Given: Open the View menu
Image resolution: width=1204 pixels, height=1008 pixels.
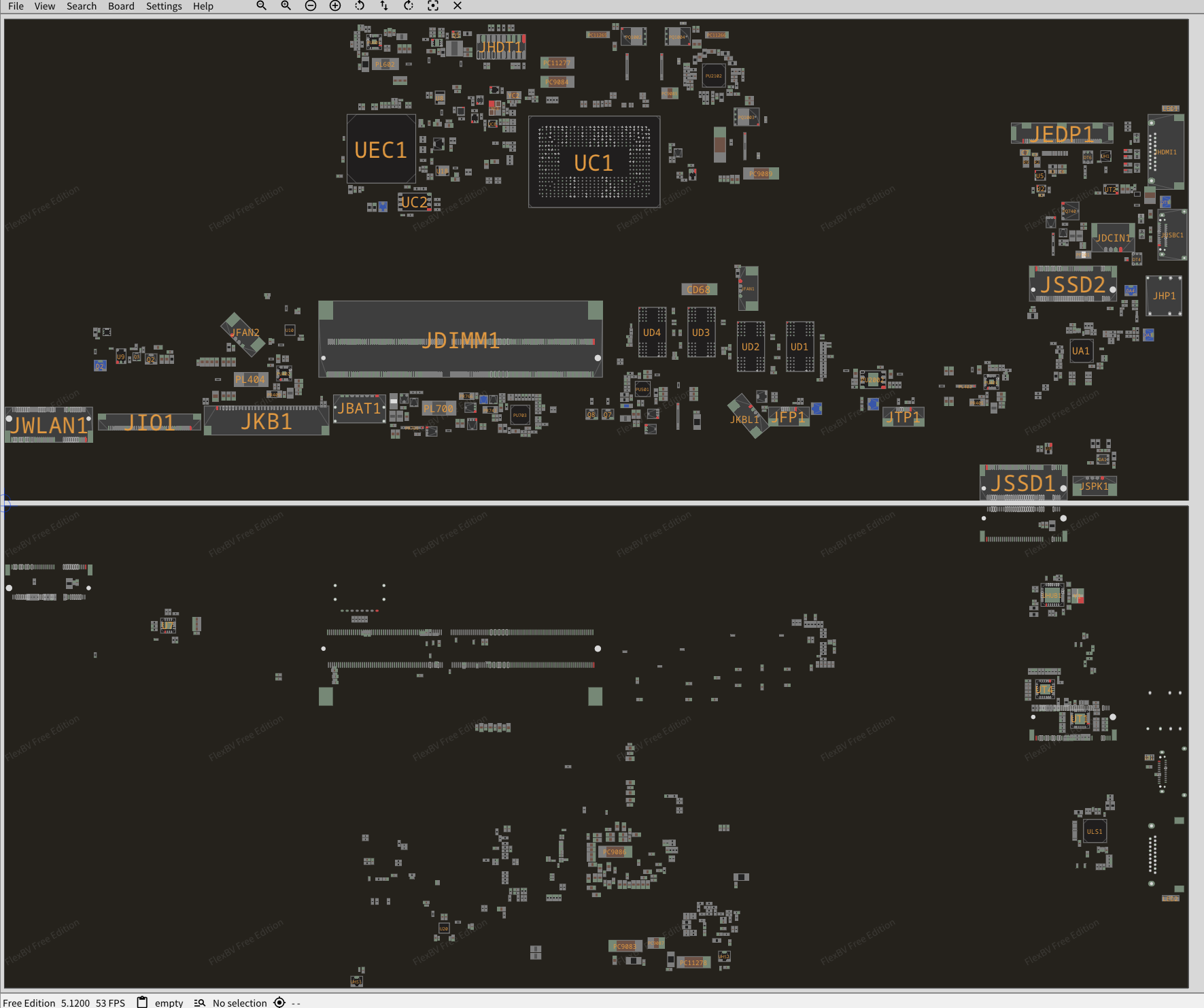Looking at the screenshot, I should [45, 6].
